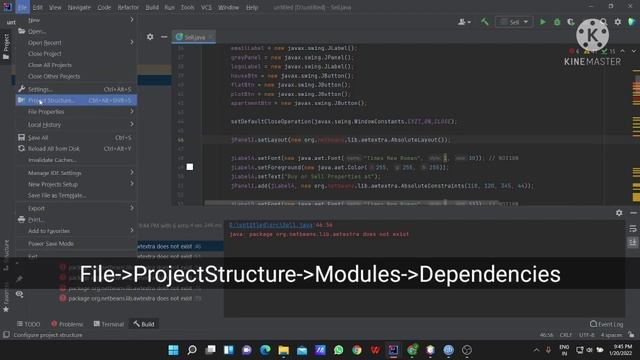This screenshot has width=640, height=360.
Task: Expand the Open Recent submenu
Action: click(x=76, y=42)
